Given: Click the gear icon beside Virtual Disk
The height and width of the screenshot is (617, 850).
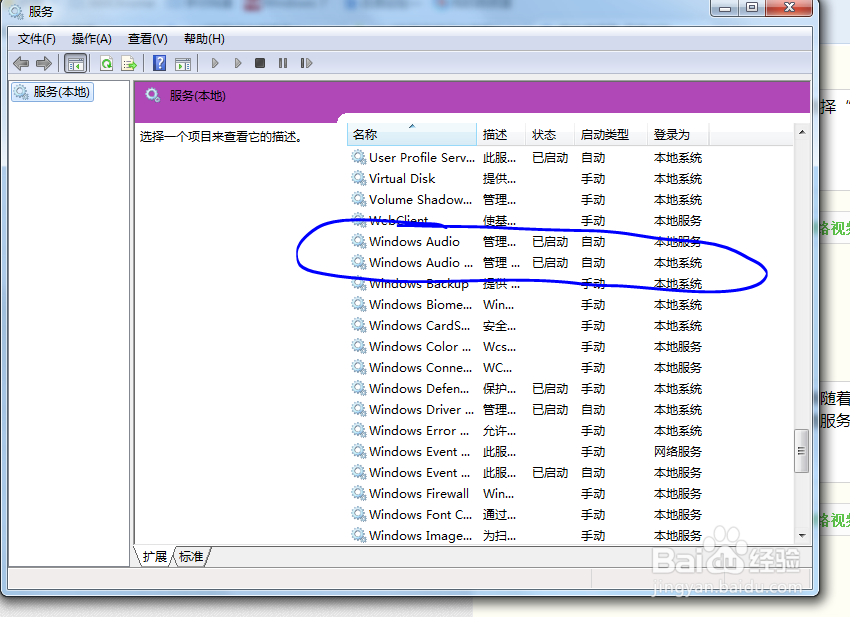Looking at the screenshot, I should [358, 178].
